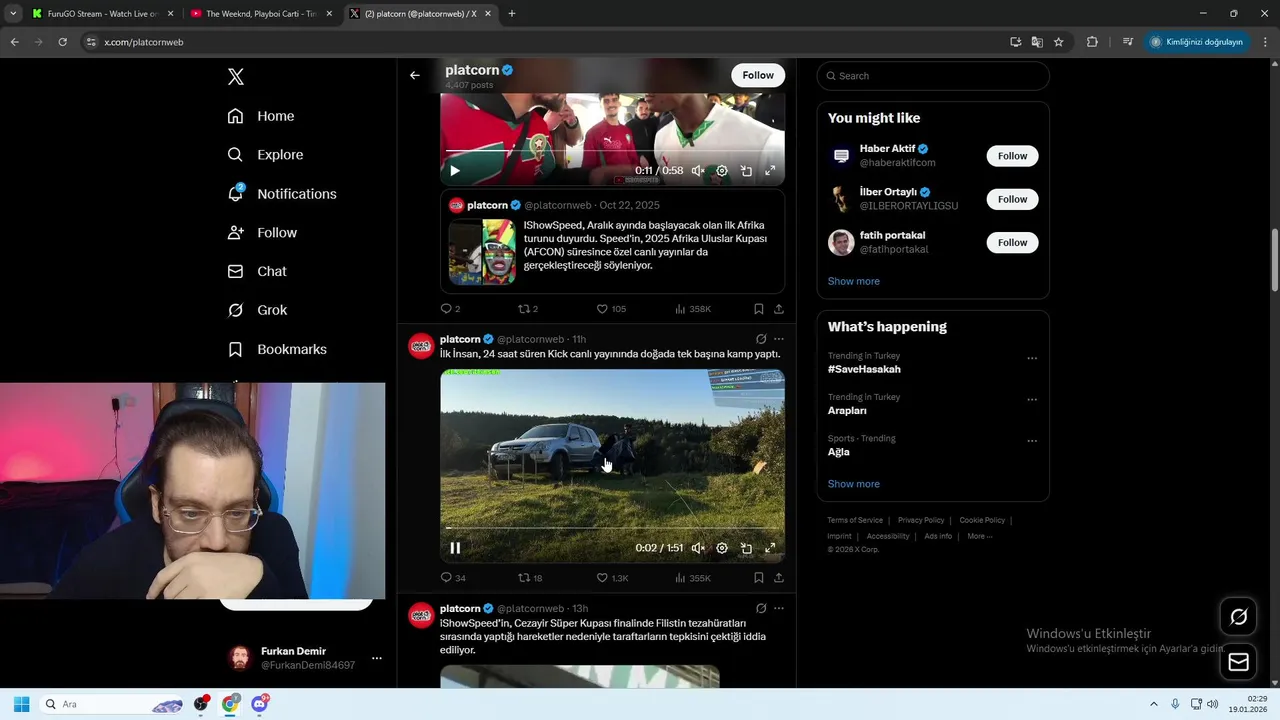Follow fatih portakal

[x=1012, y=243]
